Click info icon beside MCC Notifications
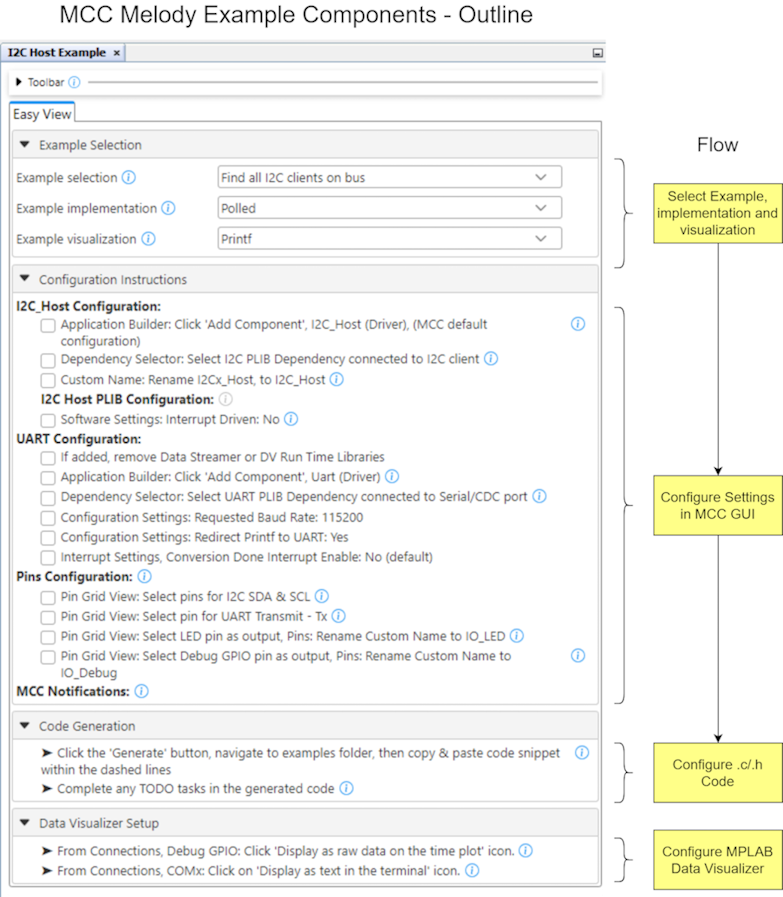 pyautogui.click(x=141, y=691)
